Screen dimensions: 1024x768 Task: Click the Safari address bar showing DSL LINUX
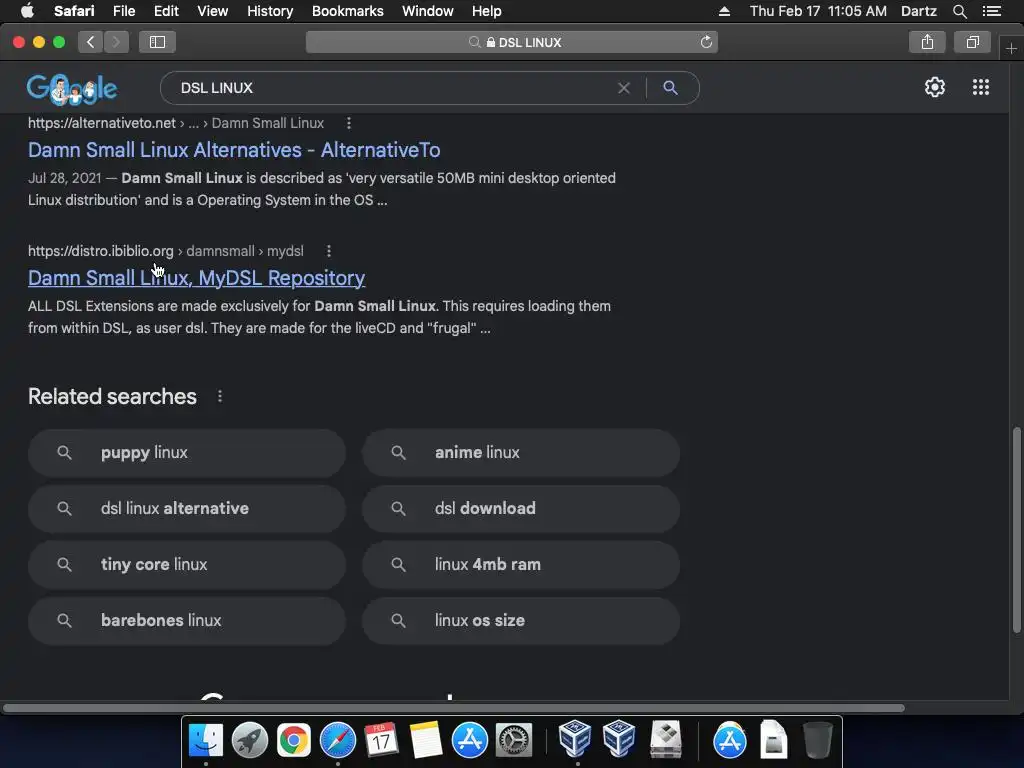pos(512,42)
